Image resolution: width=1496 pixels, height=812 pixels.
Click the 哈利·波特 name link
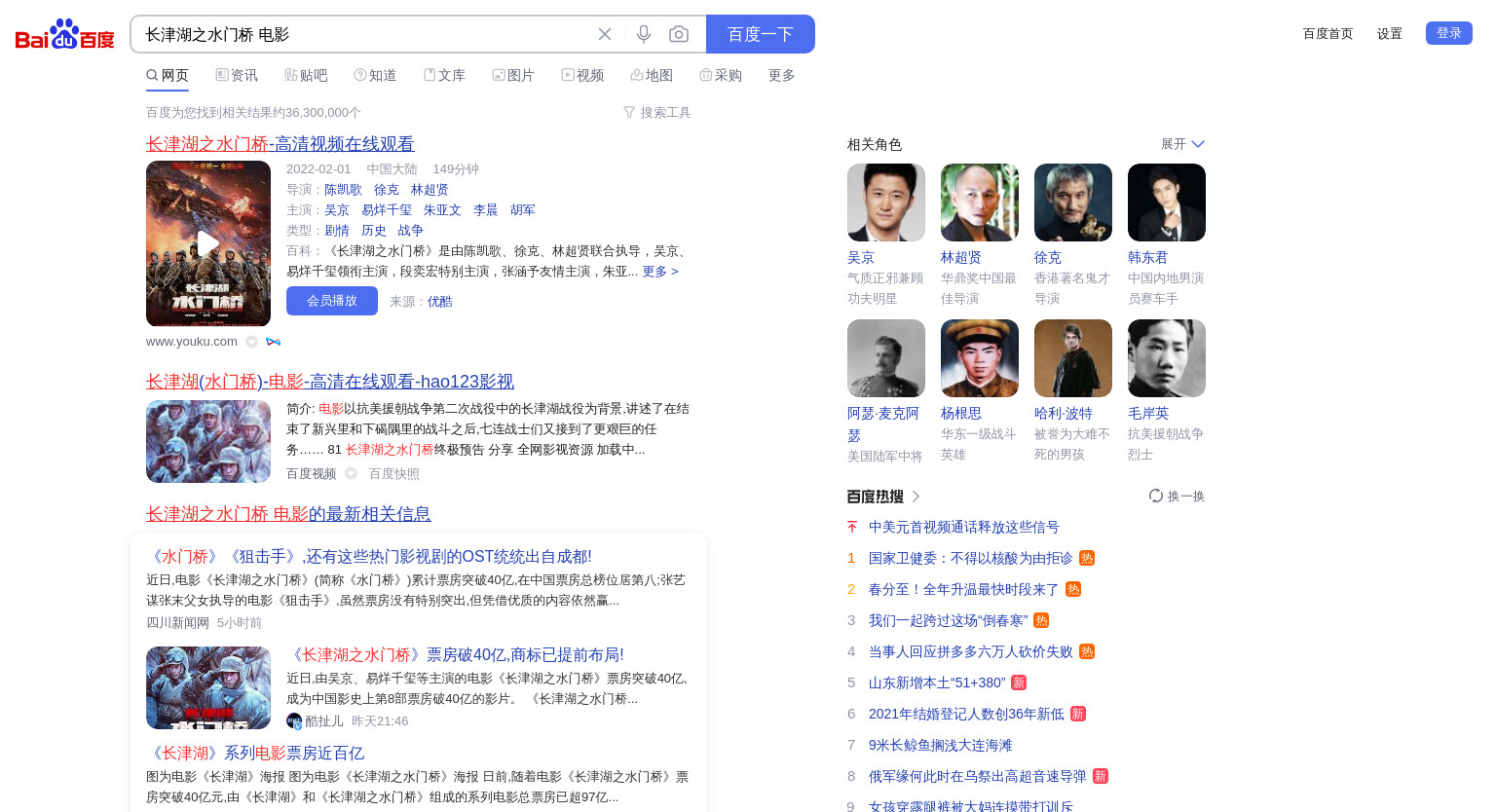[x=1064, y=414]
